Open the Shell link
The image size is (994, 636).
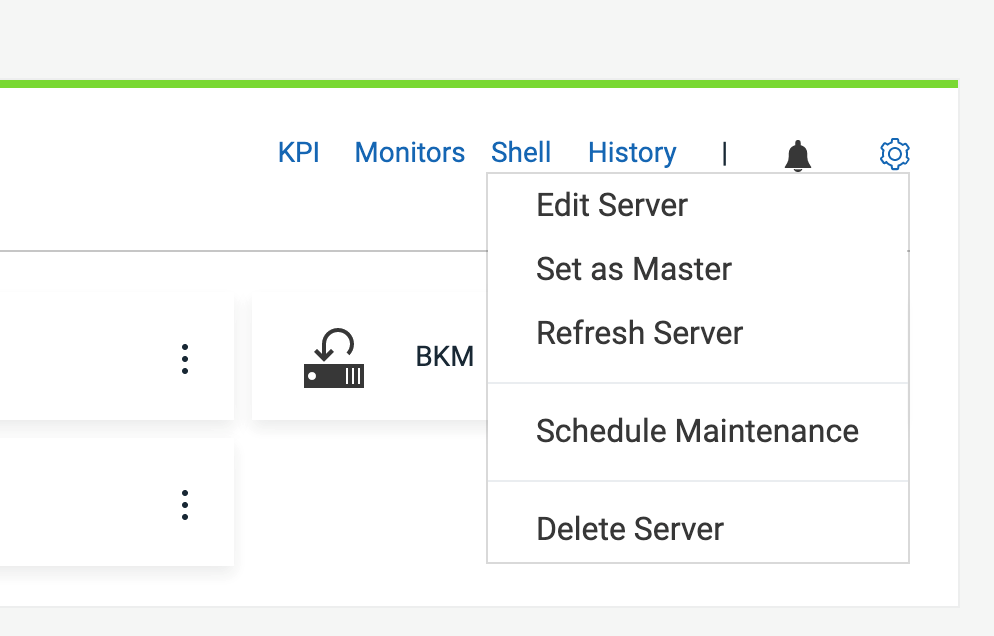[x=521, y=153]
